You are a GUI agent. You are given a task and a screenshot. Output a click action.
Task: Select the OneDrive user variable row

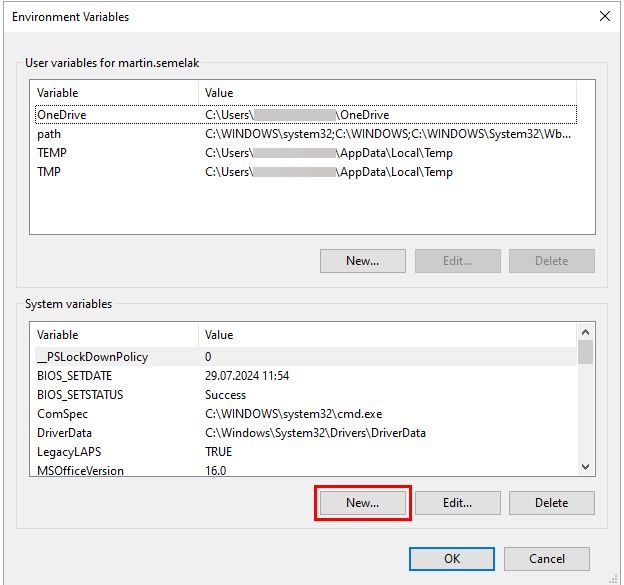62,115
